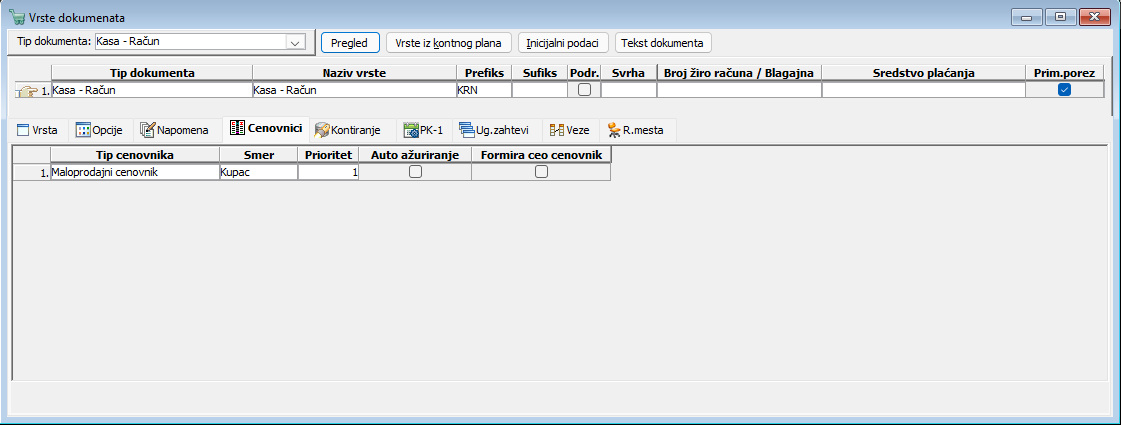Click the Opcije tab grid icon
Screen dimensions: 1121x425
(x=83, y=130)
